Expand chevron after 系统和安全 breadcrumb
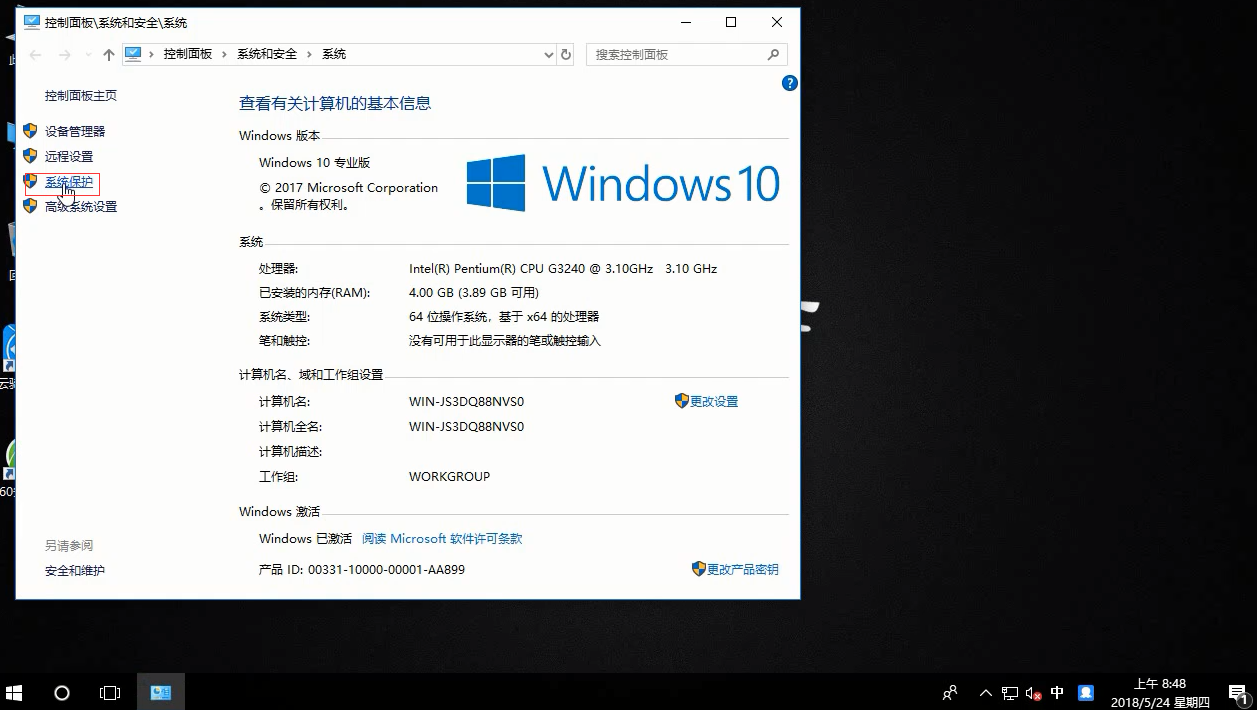The height and width of the screenshot is (710, 1257). [x=310, y=54]
